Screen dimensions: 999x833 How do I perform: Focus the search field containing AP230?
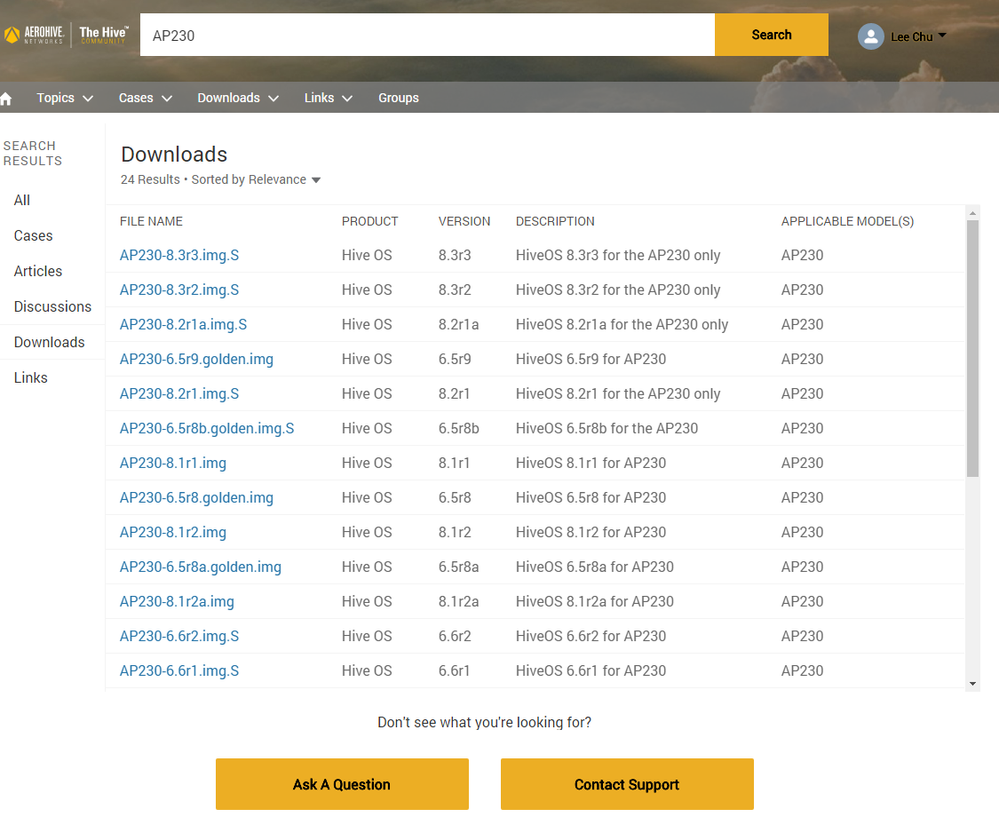pos(428,35)
